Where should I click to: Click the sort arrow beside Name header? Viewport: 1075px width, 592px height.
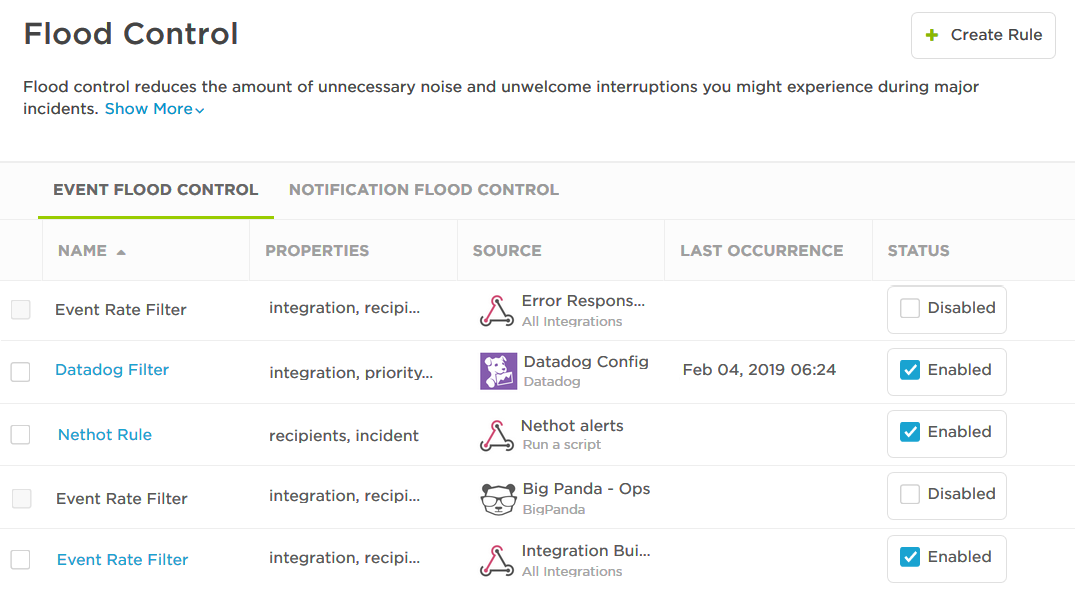click(x=121, y=252)
